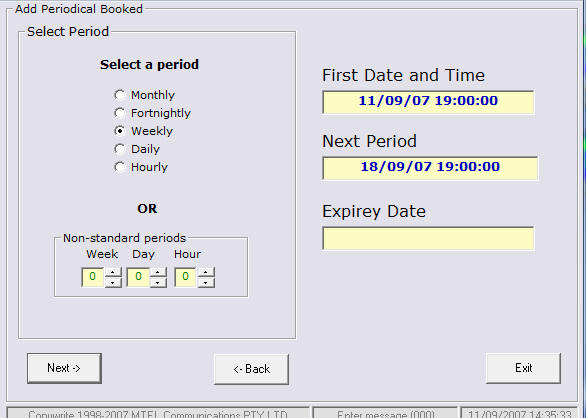Click the Exit button
The height and width of the screenshot is (418, 586).
[x=524, y=368]
